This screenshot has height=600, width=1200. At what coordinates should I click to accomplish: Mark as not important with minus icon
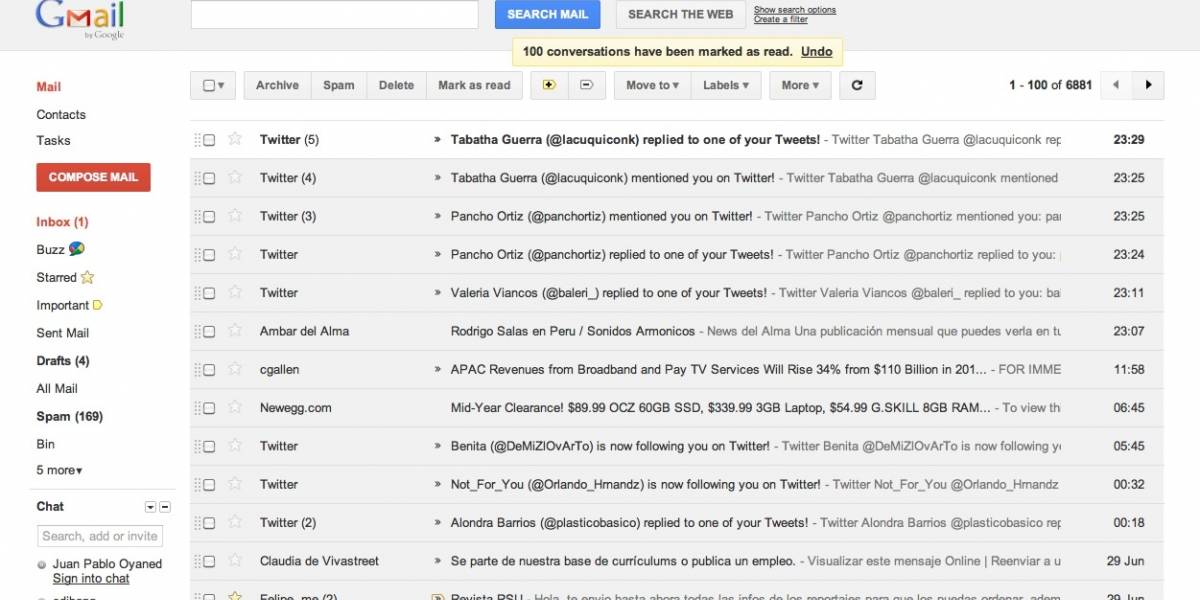coord(586,85)
